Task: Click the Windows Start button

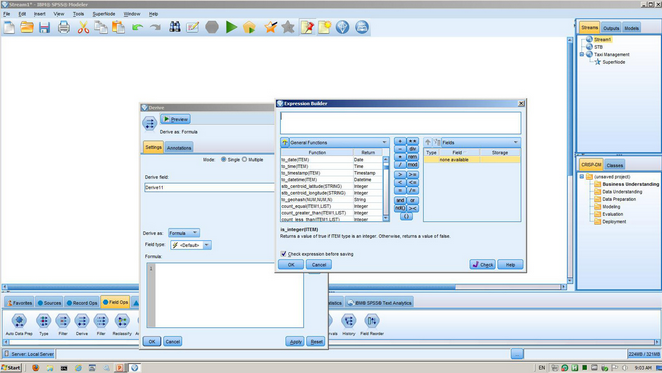Action: [x=11, y=368]
